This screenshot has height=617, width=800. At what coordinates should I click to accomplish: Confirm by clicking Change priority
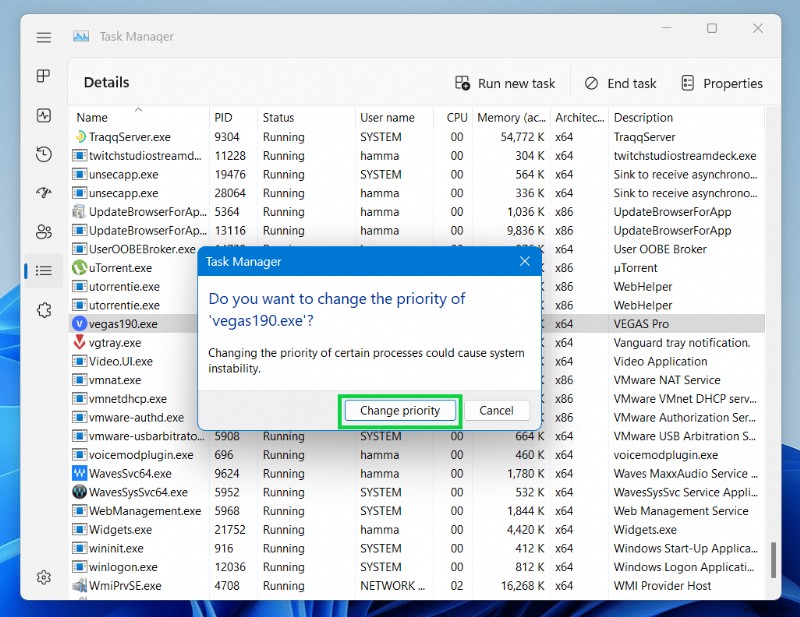(x=400, y=410)
